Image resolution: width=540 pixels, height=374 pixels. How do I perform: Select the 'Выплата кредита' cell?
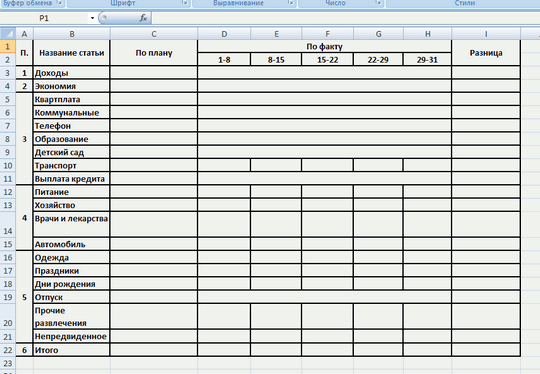click(72, 179)
